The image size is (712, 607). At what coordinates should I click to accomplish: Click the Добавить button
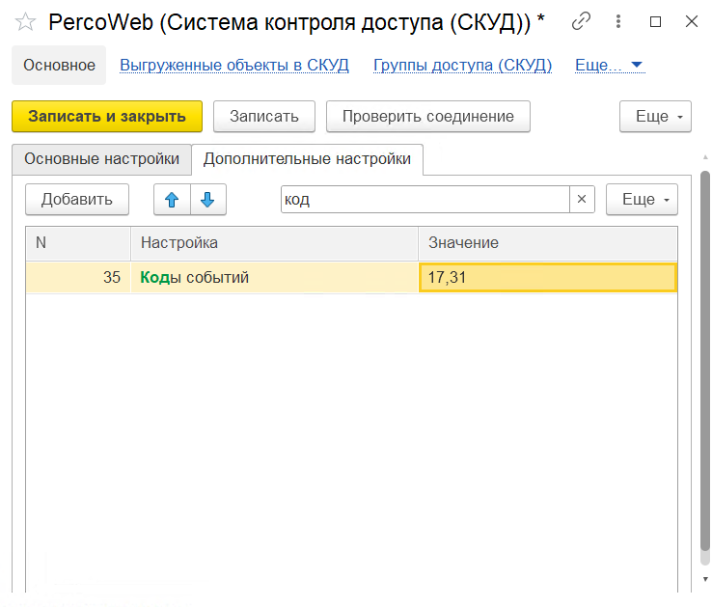[77, 199]
